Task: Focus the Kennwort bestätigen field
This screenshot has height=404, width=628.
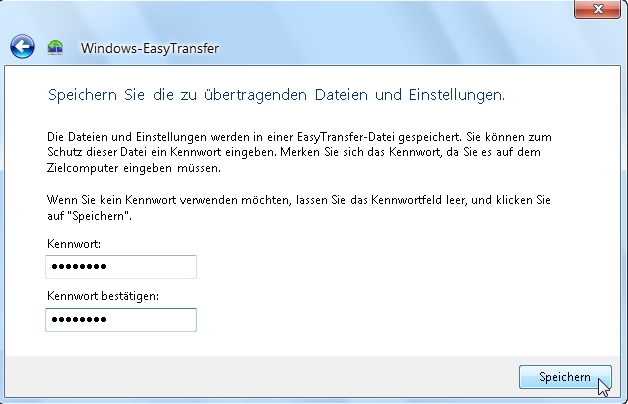Action: click(121, 320)
